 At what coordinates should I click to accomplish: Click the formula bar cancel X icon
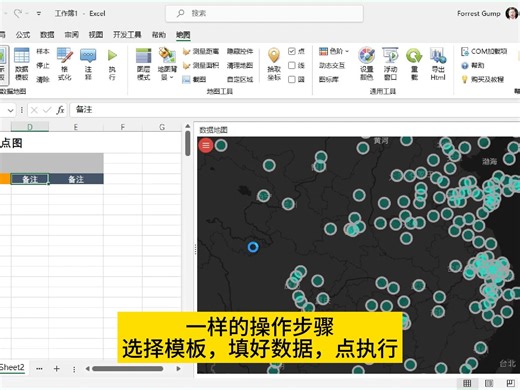click(x=34, y=110)
